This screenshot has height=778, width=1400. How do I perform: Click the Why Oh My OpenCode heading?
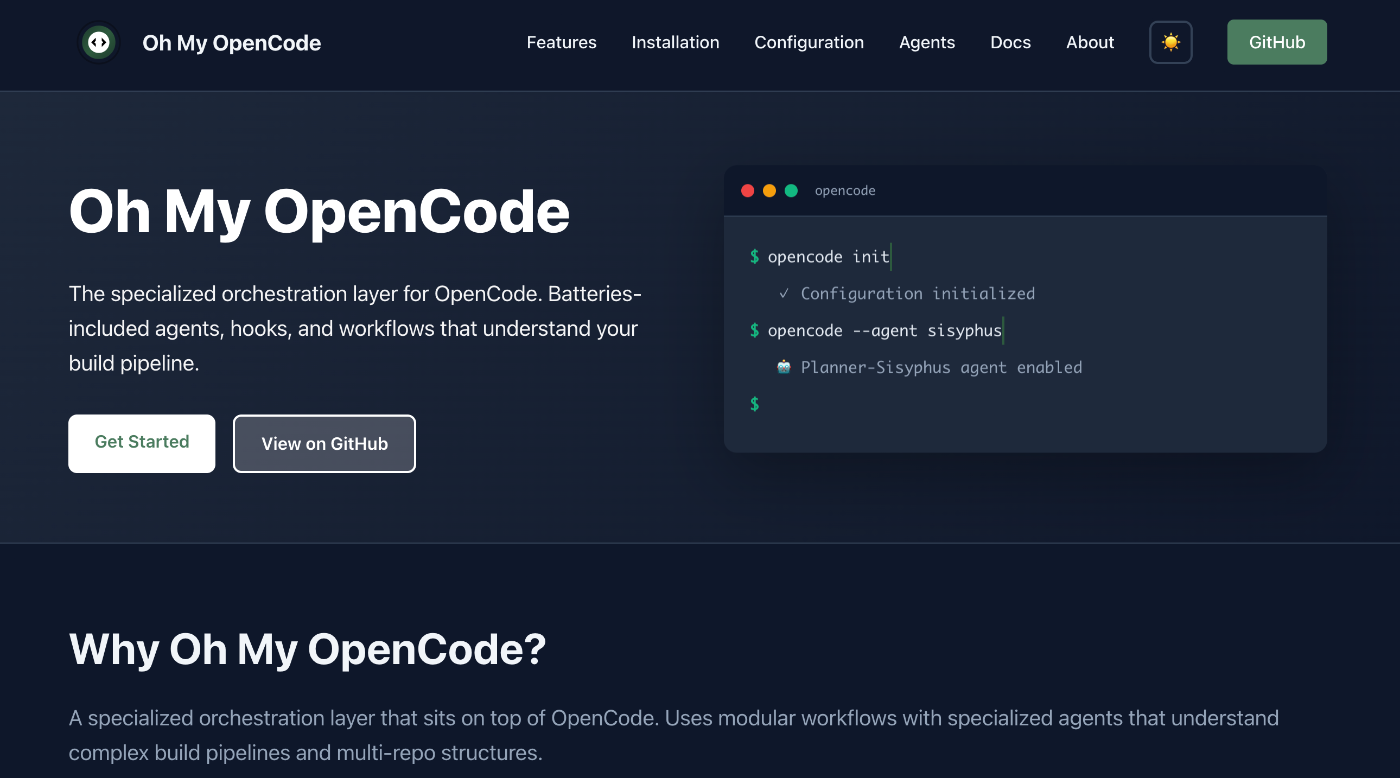307,650
